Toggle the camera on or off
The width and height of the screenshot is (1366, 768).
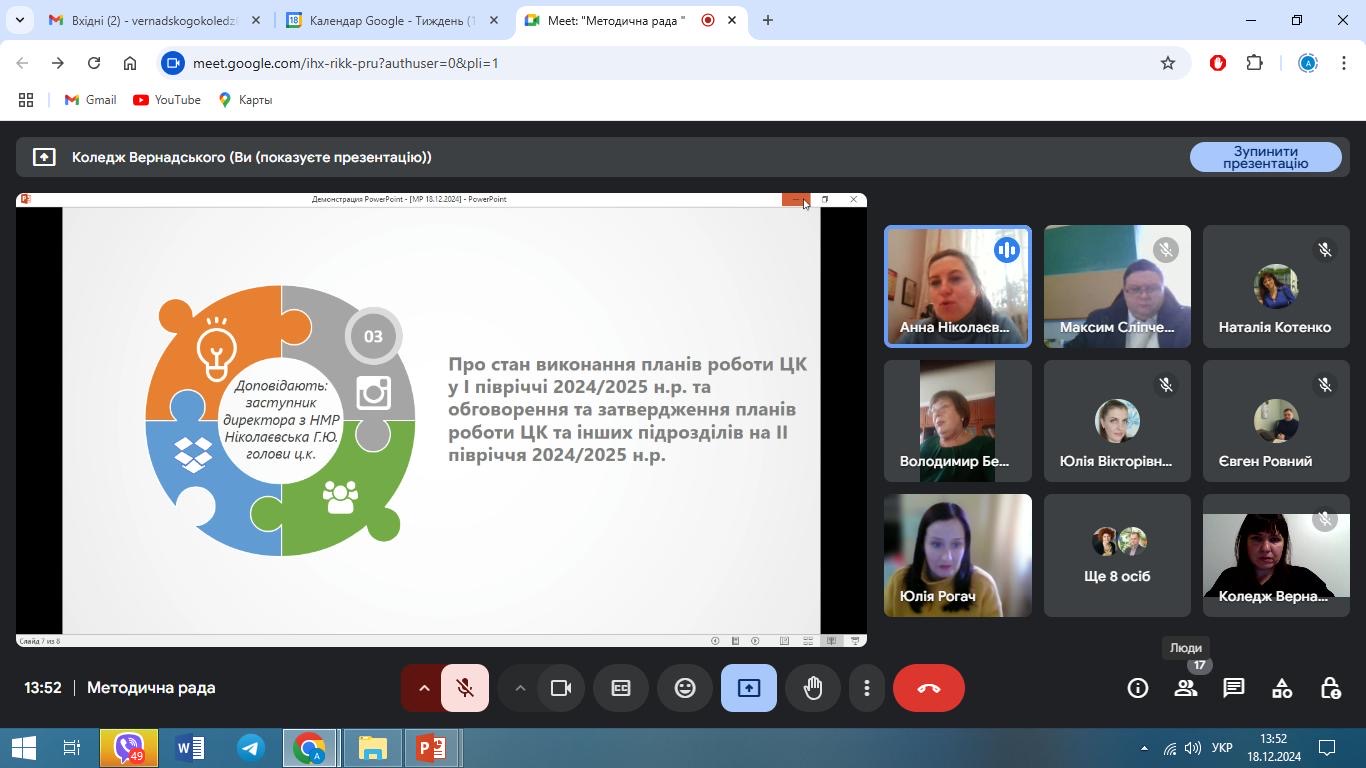[561, 688]
